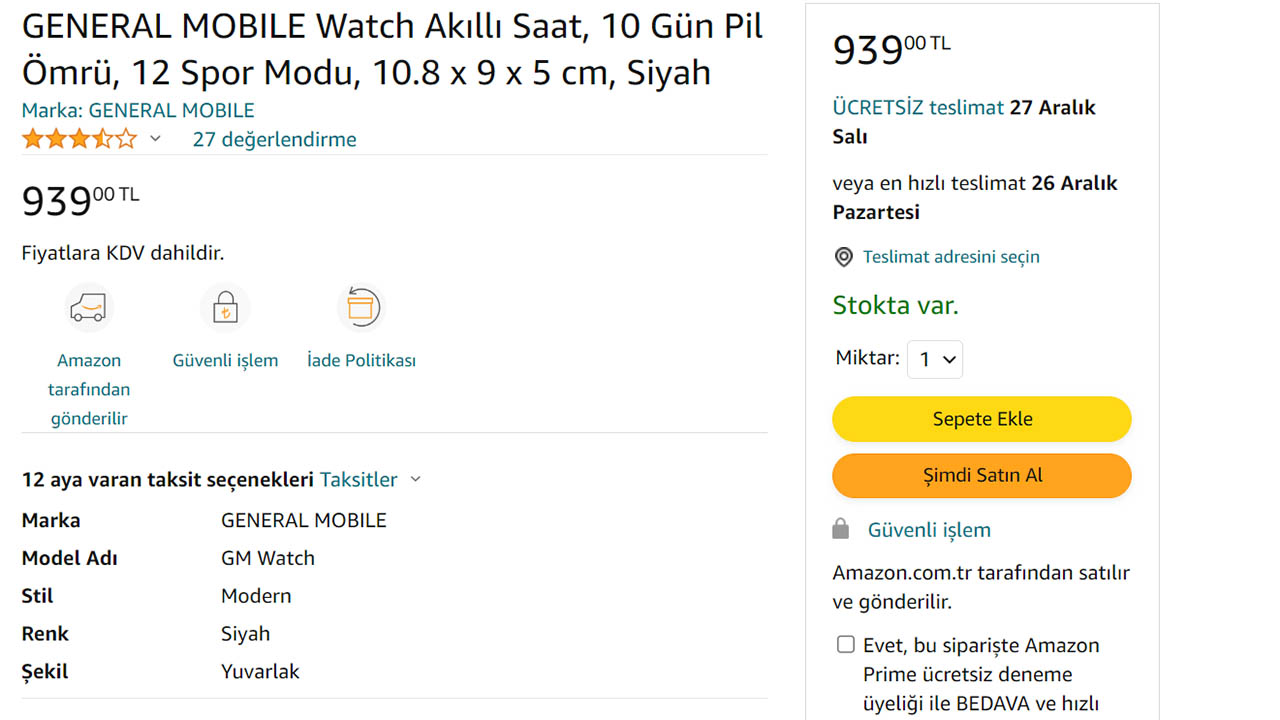Click the star rating icons
This screenshot has height=720, width=1280.
79,139
